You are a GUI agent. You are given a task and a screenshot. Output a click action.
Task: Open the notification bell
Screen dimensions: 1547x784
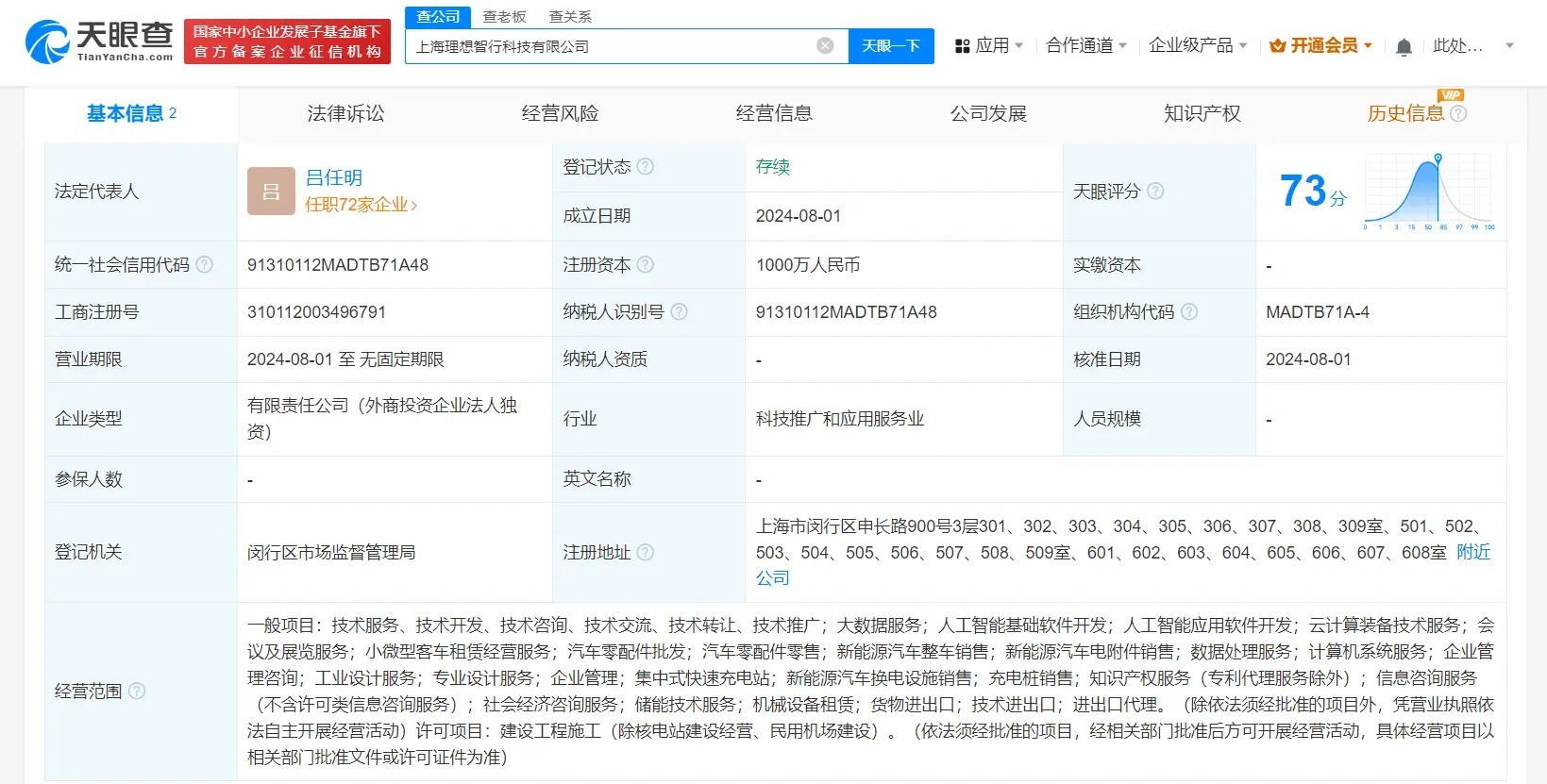tap(1404, 46)
